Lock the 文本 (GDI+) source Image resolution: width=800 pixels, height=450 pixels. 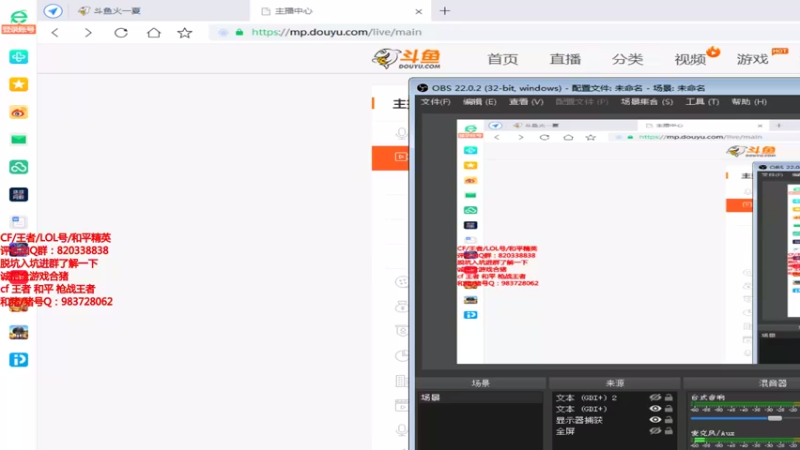coord(668,409)
